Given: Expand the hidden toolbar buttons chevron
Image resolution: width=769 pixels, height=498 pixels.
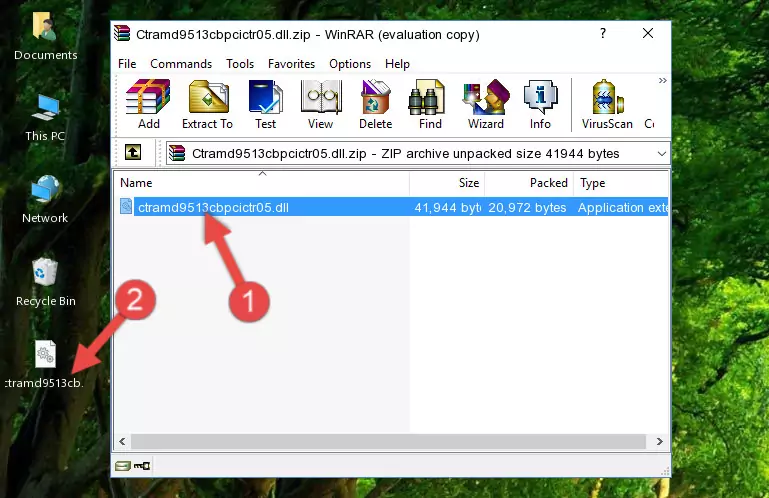Looking at the screenshot, I should pos(663,80).
